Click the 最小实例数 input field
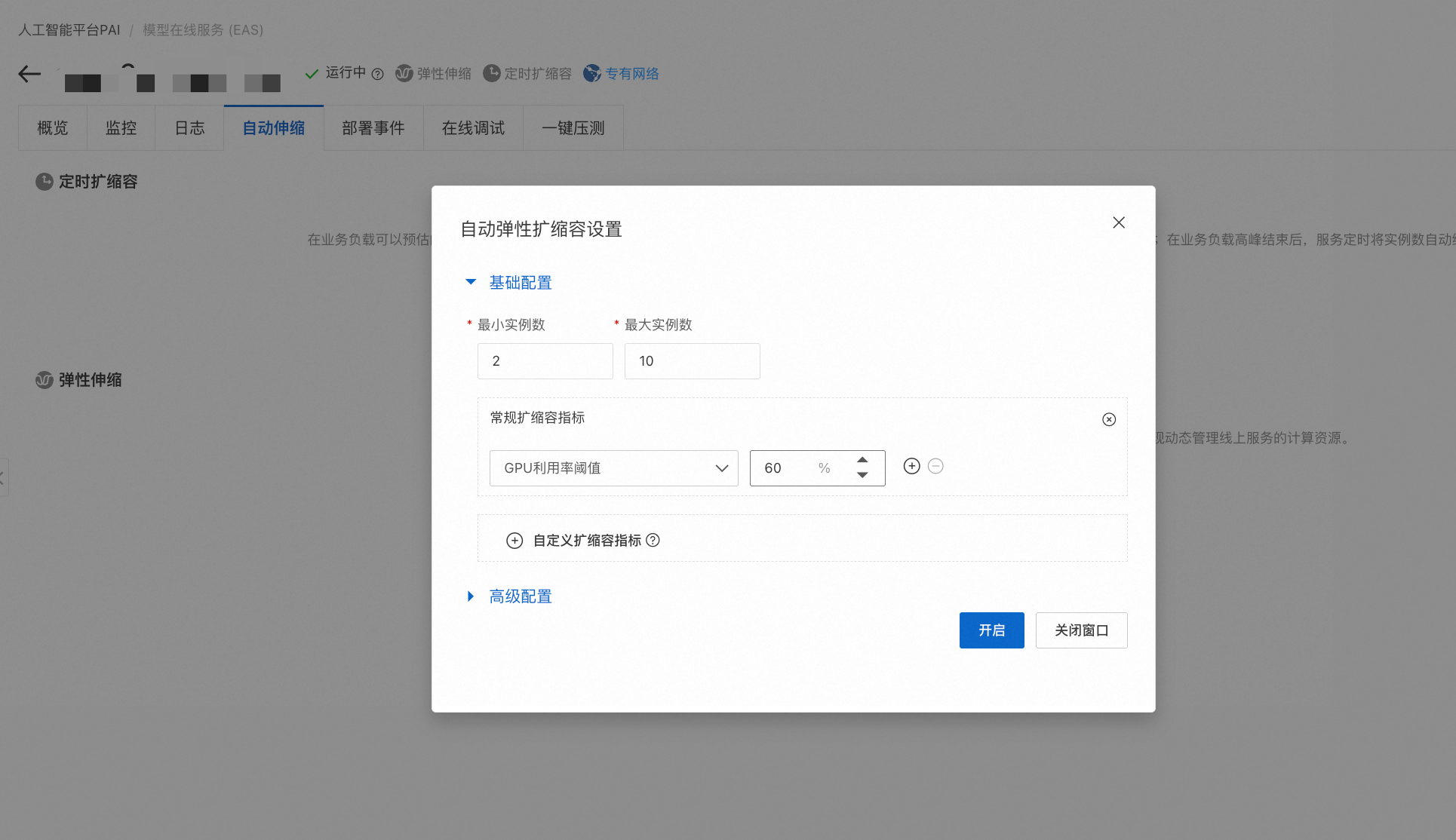This screenshot has width=1456, height=840. coord(545,361)
